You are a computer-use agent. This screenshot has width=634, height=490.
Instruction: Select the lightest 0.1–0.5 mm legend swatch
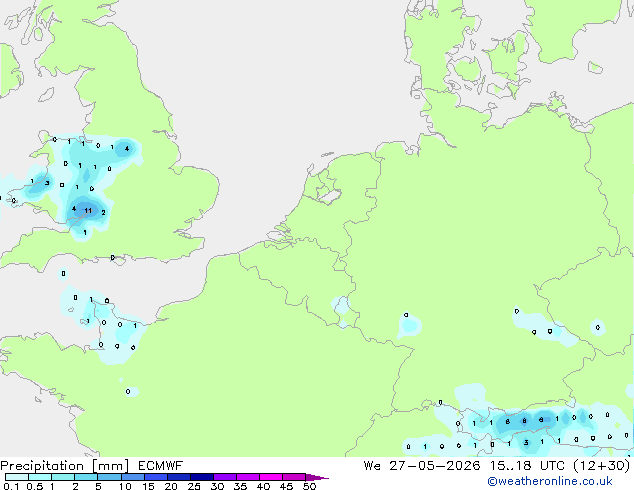17,477
